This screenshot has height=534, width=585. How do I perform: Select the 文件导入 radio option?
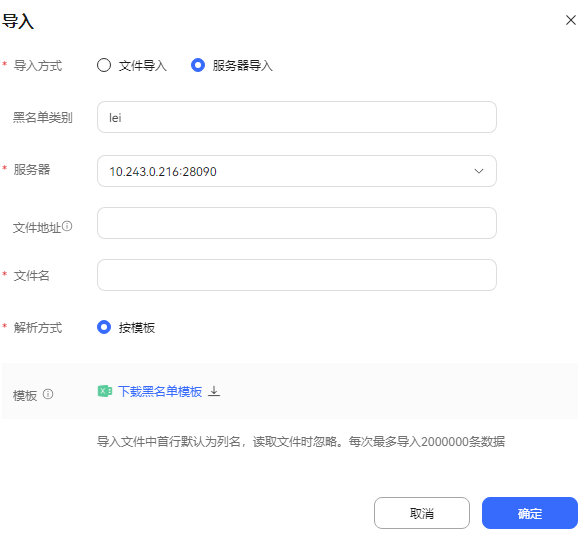(x=104, y=65)
